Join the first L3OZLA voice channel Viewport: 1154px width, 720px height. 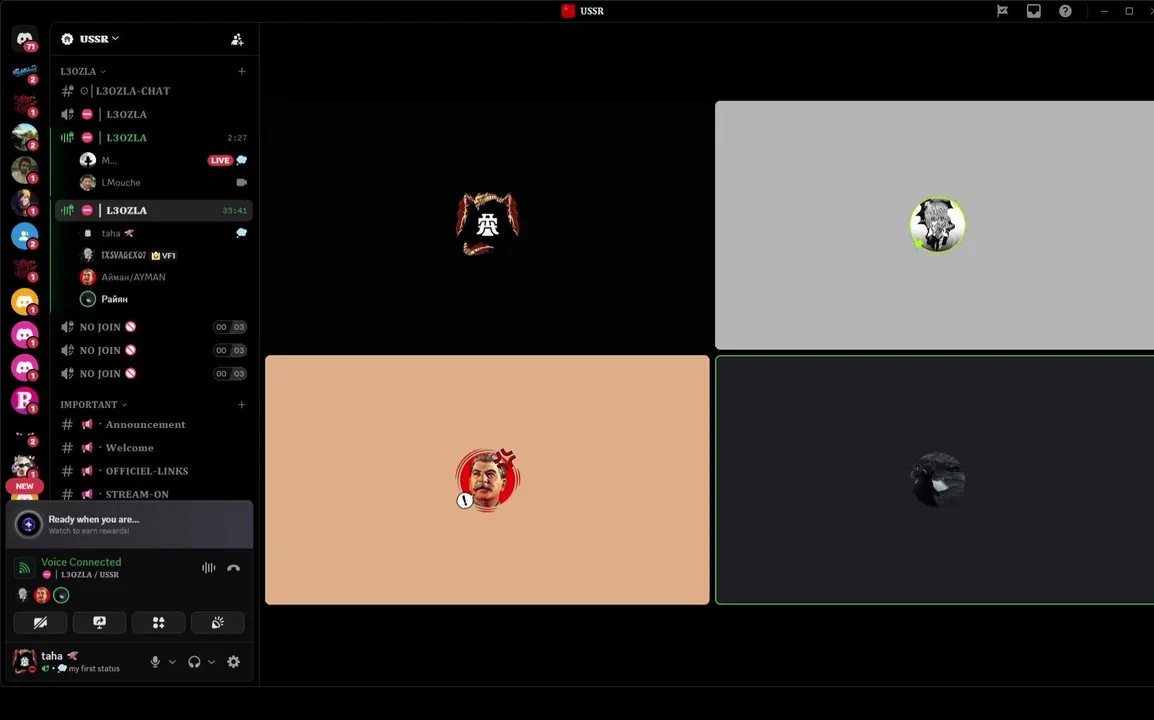tap(154, 114)
